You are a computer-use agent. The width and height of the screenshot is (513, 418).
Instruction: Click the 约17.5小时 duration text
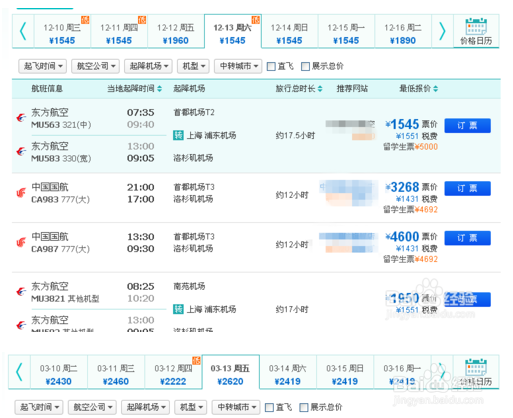[295, 135]
